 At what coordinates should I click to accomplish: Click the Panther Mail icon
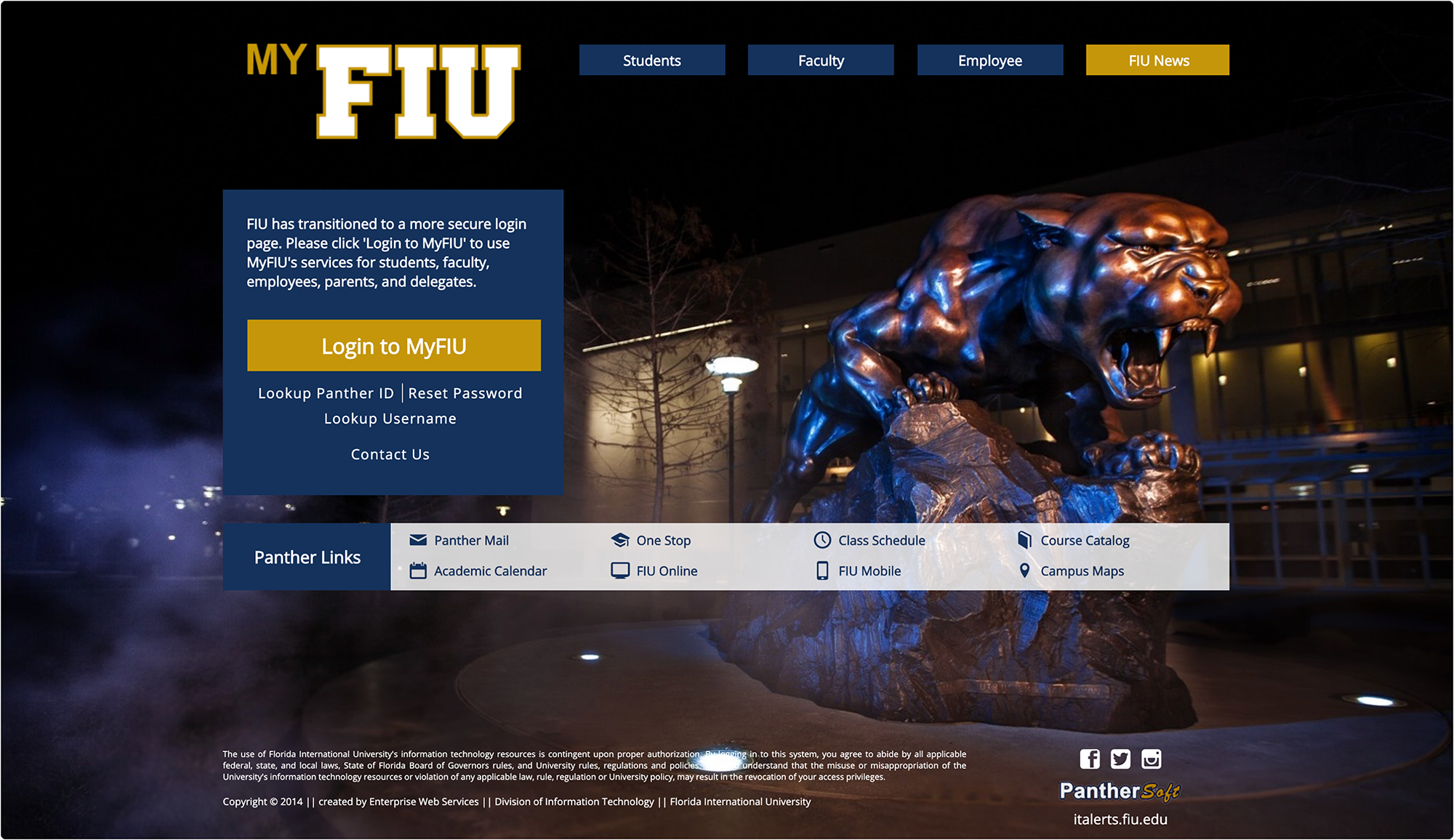pos(417,539)
